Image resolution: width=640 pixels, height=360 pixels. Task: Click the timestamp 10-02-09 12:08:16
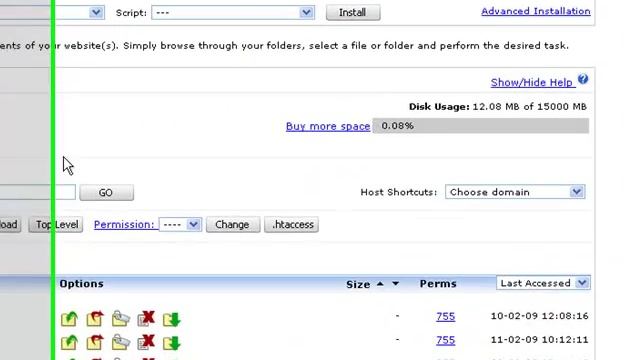[x=539, y=316]
